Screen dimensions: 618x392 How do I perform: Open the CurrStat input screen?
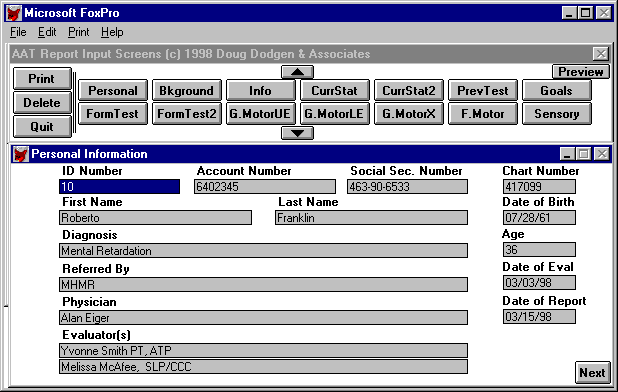(335, 91)
